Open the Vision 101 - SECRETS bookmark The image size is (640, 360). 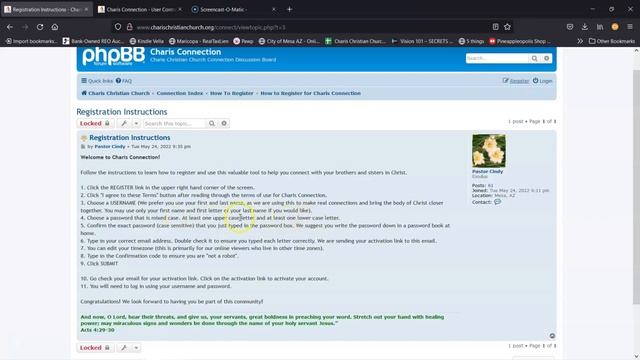point(422,41)
